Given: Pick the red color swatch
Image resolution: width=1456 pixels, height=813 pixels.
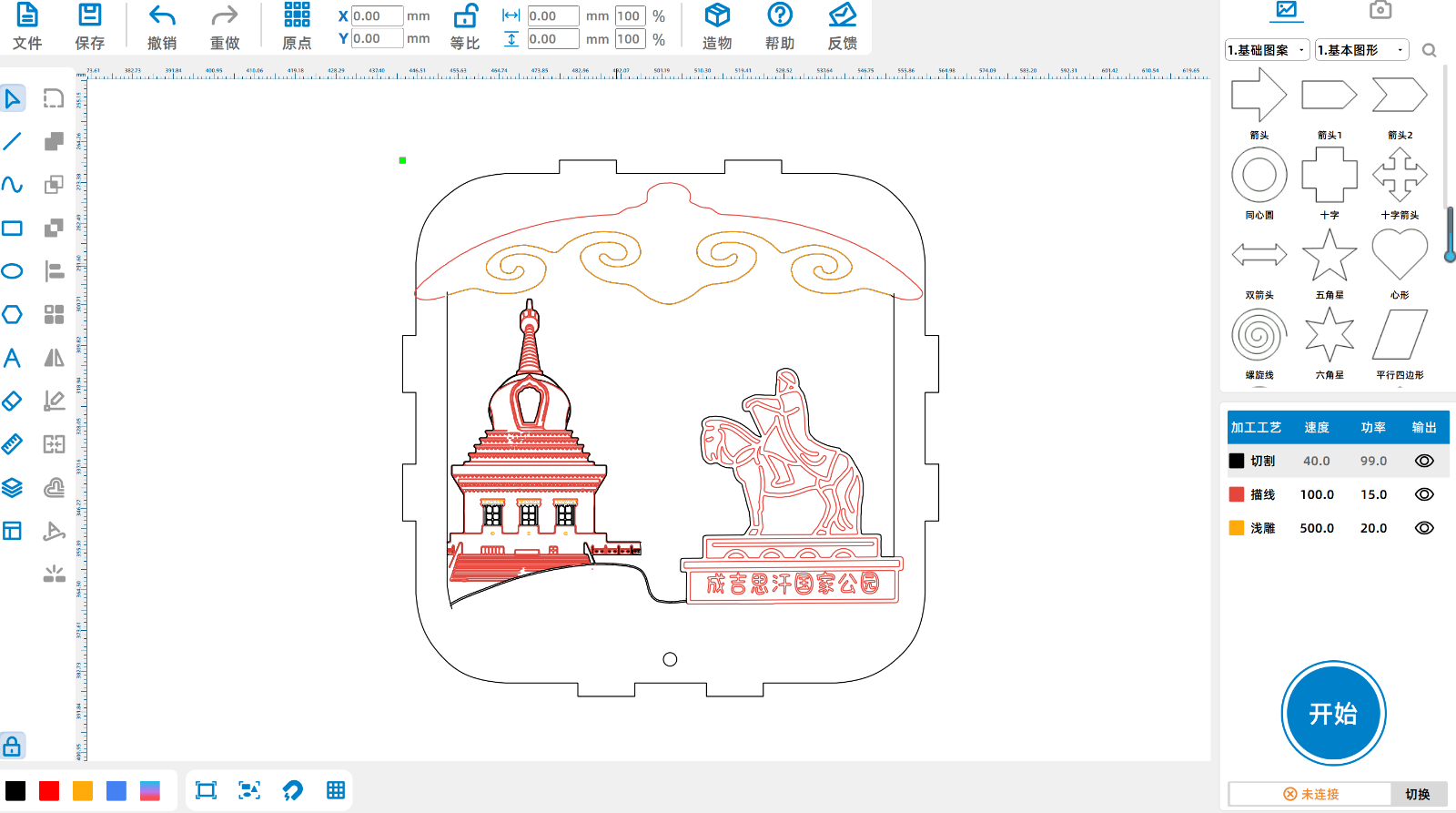Looking at the screenshot, I should 49,790.
